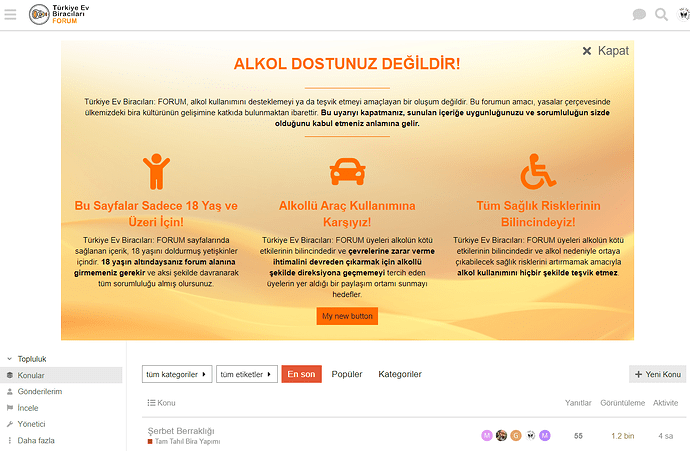Open the tüm etiketler dropdown

[x=246, y=374]
